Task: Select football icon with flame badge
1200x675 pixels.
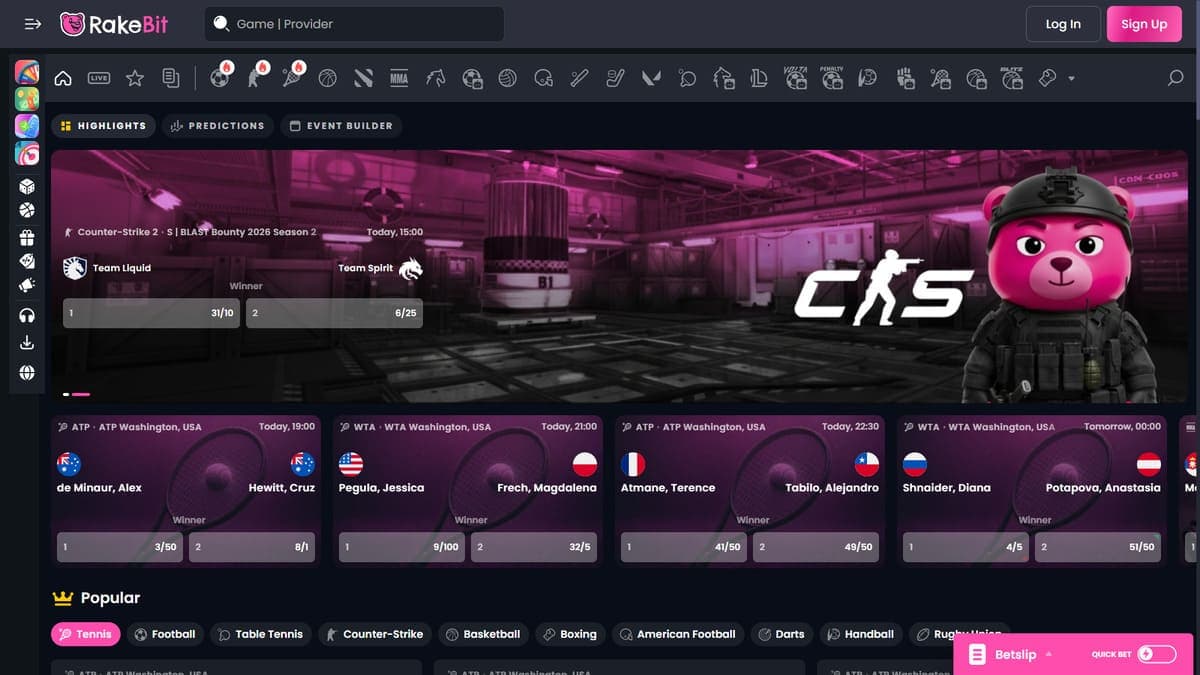Action: tap(220, 77)
